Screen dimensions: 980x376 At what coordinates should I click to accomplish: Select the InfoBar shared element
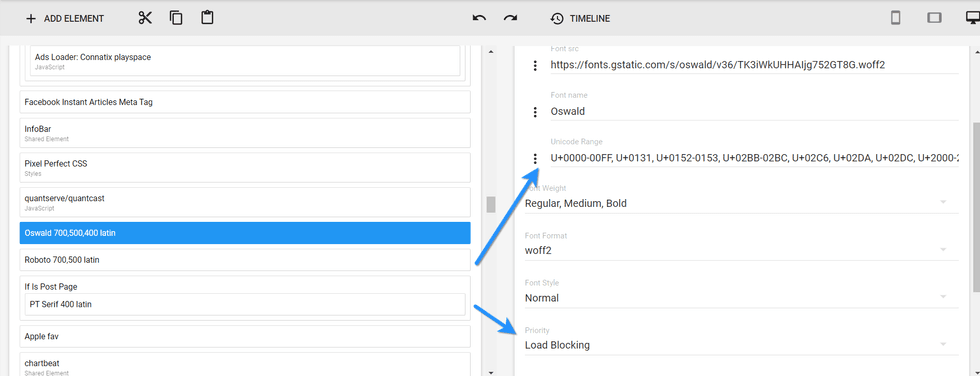(245, 132)
